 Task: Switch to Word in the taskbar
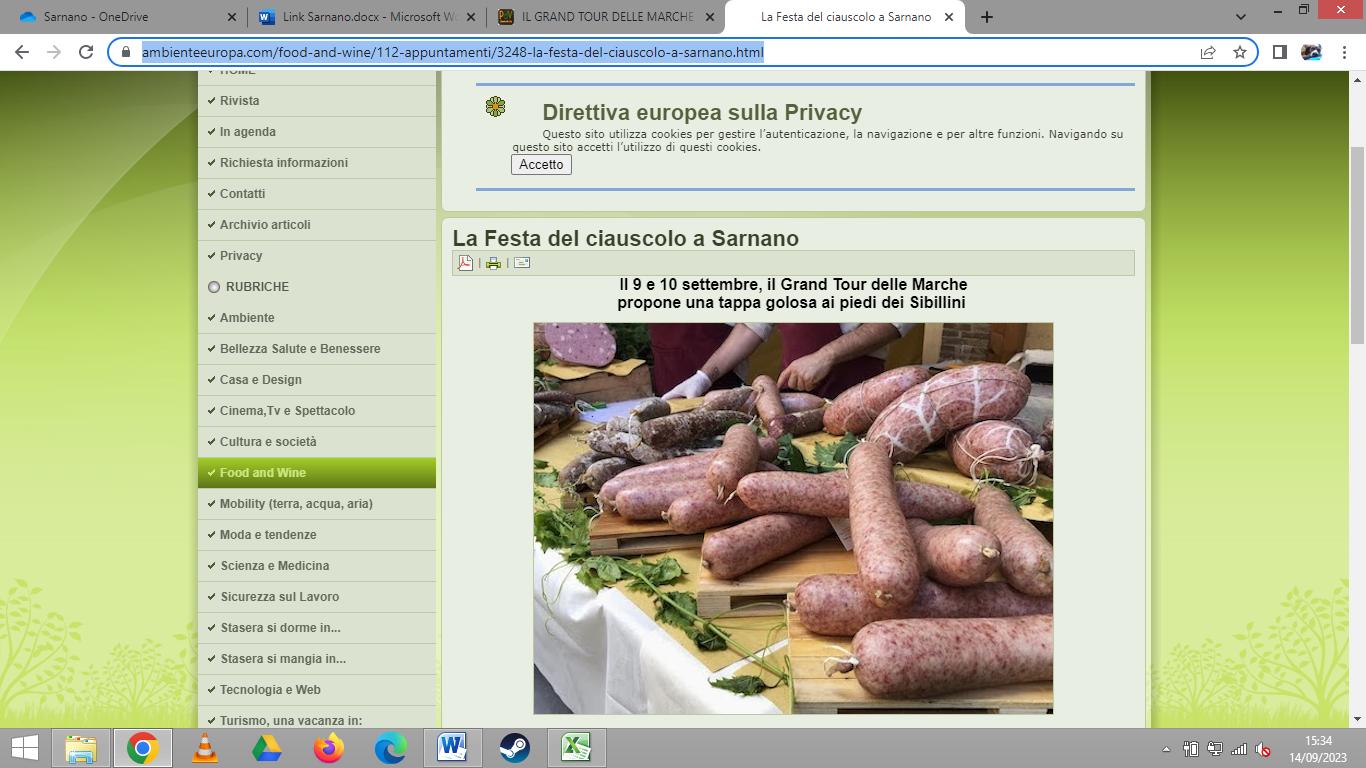pos(453,748)
